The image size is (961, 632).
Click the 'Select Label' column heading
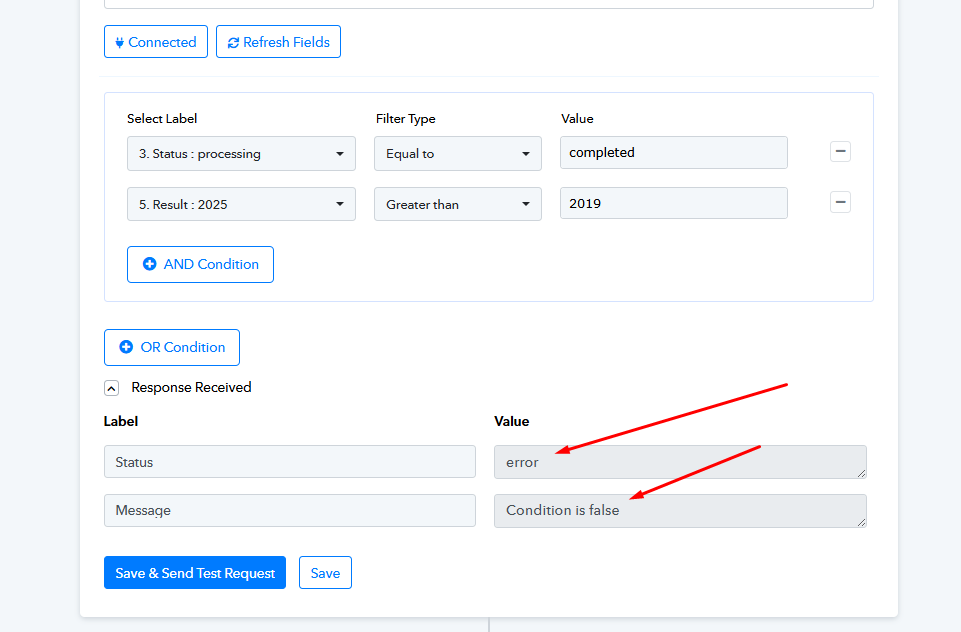click(162, 118)
